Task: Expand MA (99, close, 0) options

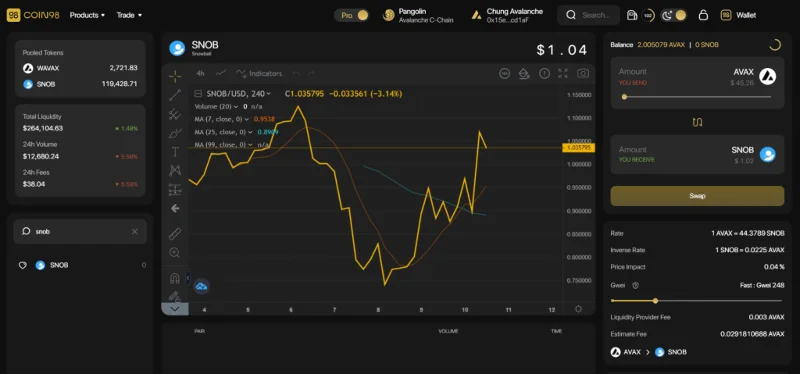Action: coord(250,145)
